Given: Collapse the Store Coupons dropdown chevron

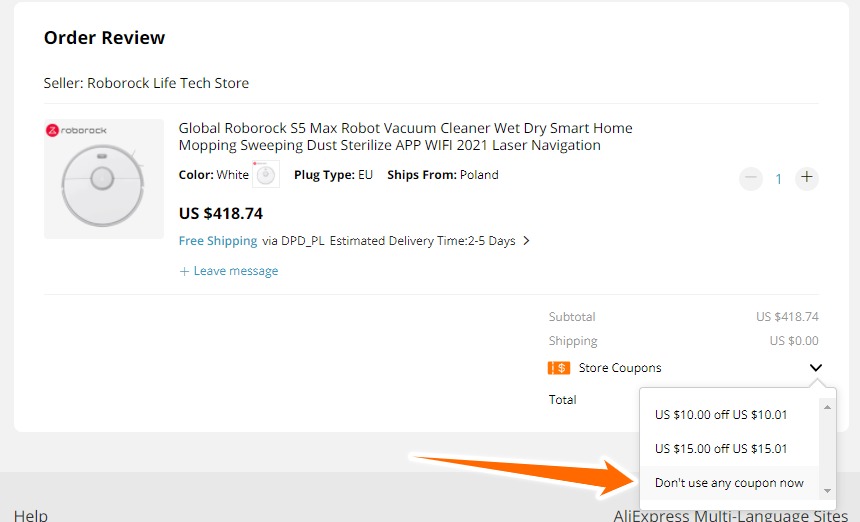Looking at the screenshot, I should [x=816, y=368].
